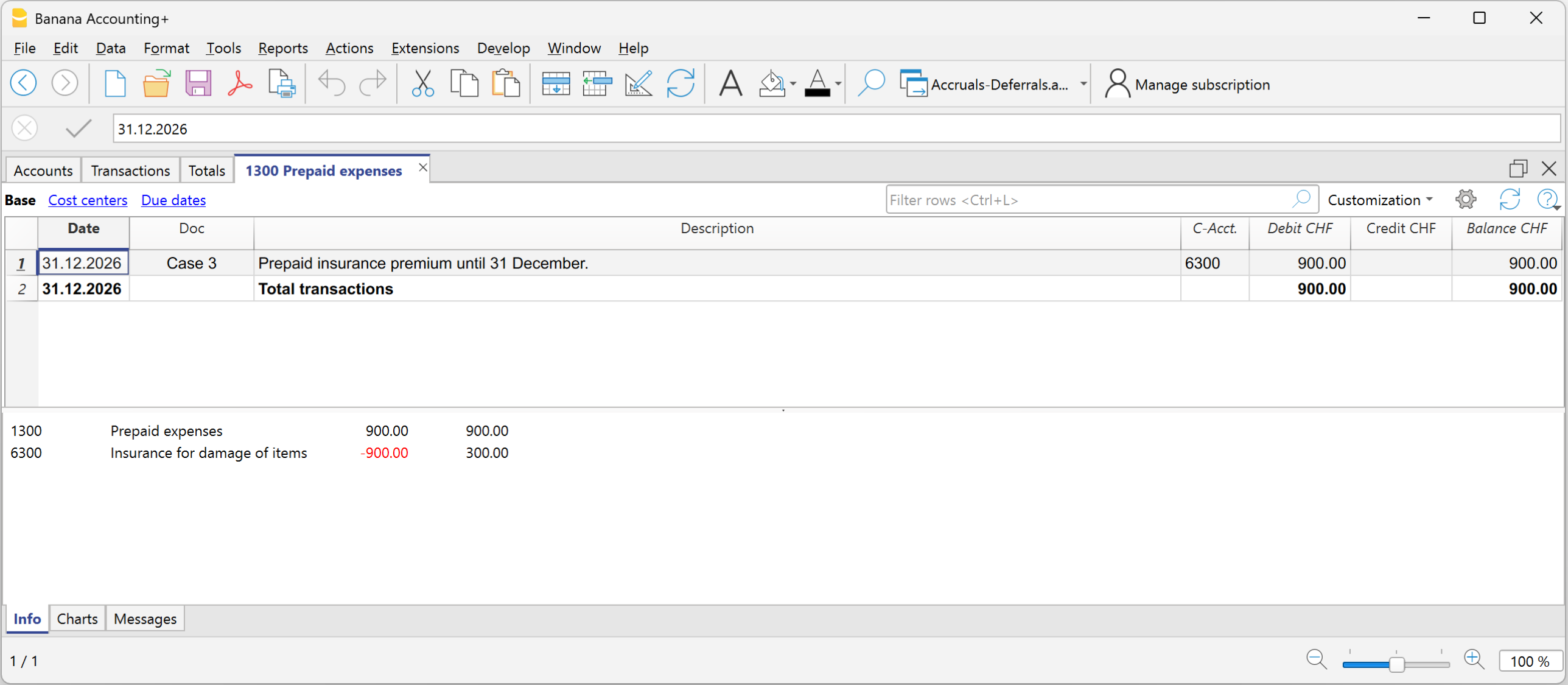
Task: Click the zoom slider handle
Action: coord(1396,664)
